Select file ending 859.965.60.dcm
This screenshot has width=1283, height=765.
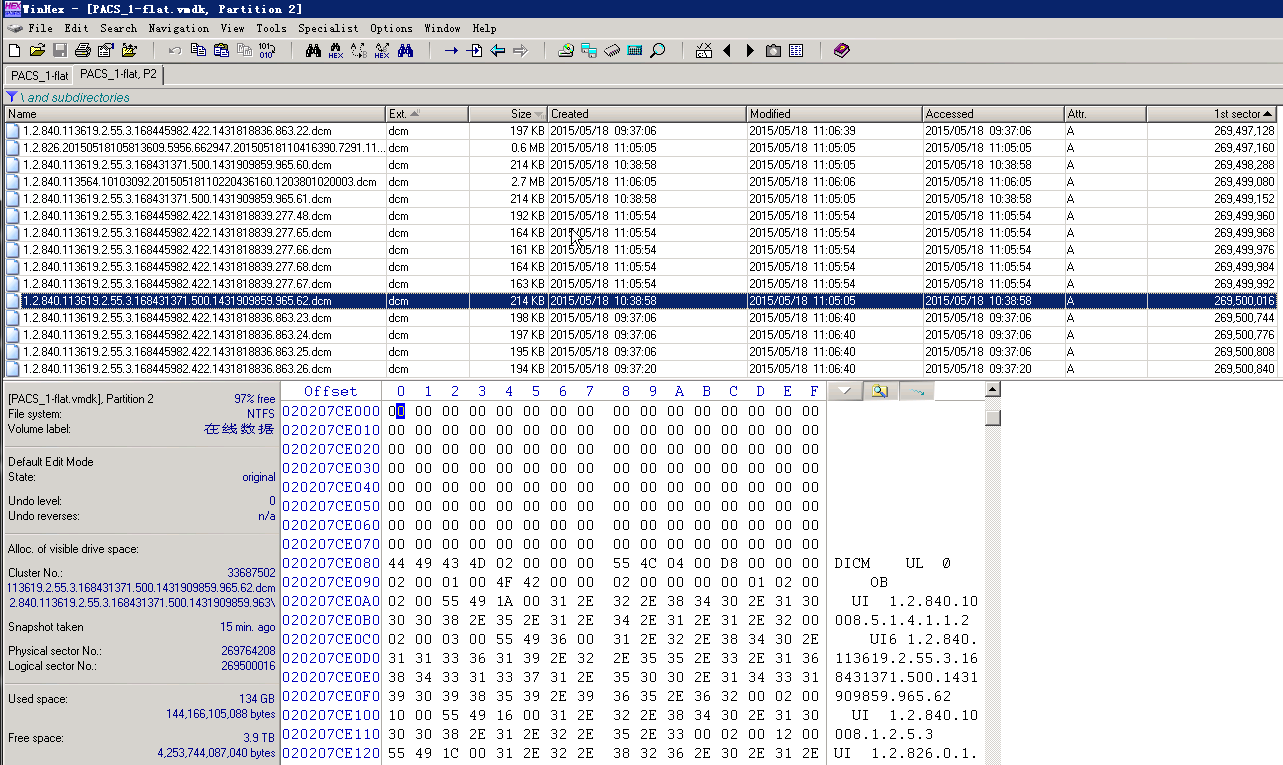click(640, 165)
